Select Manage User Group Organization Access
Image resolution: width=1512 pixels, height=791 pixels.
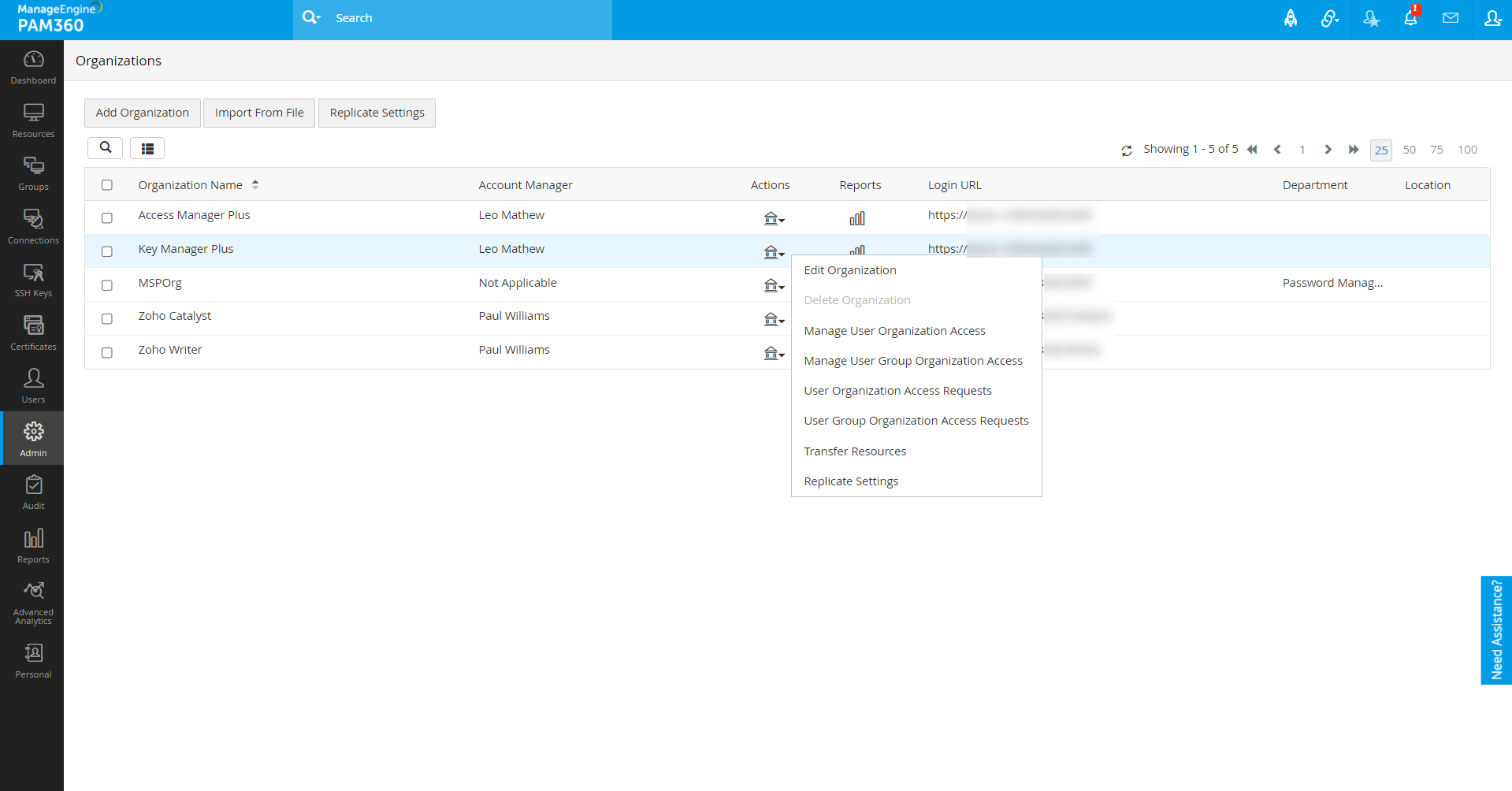[913, 361]
